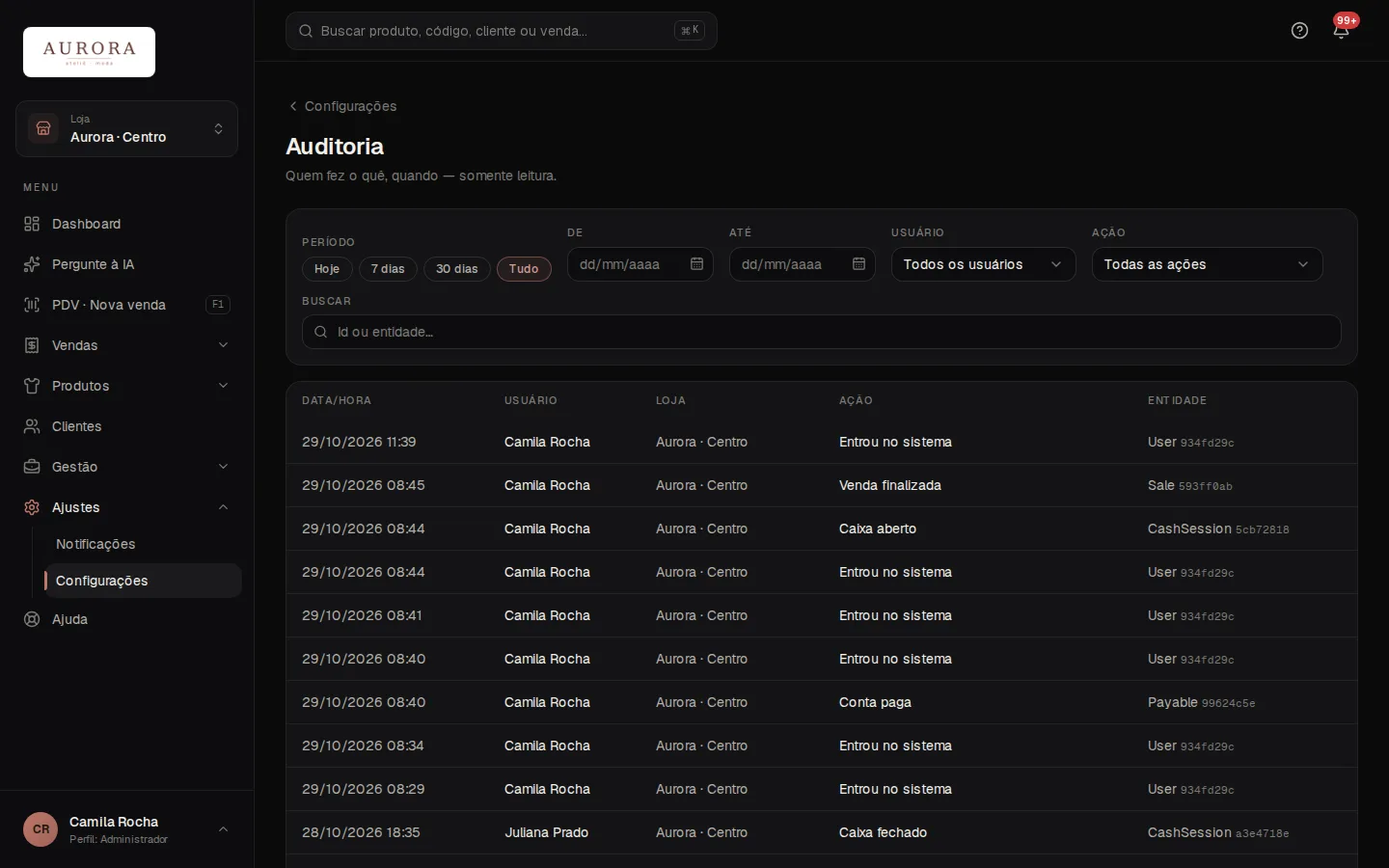Click the CR user avatar
The width and height of the screenshot is (1389, 868).
[x=41, y=829]
